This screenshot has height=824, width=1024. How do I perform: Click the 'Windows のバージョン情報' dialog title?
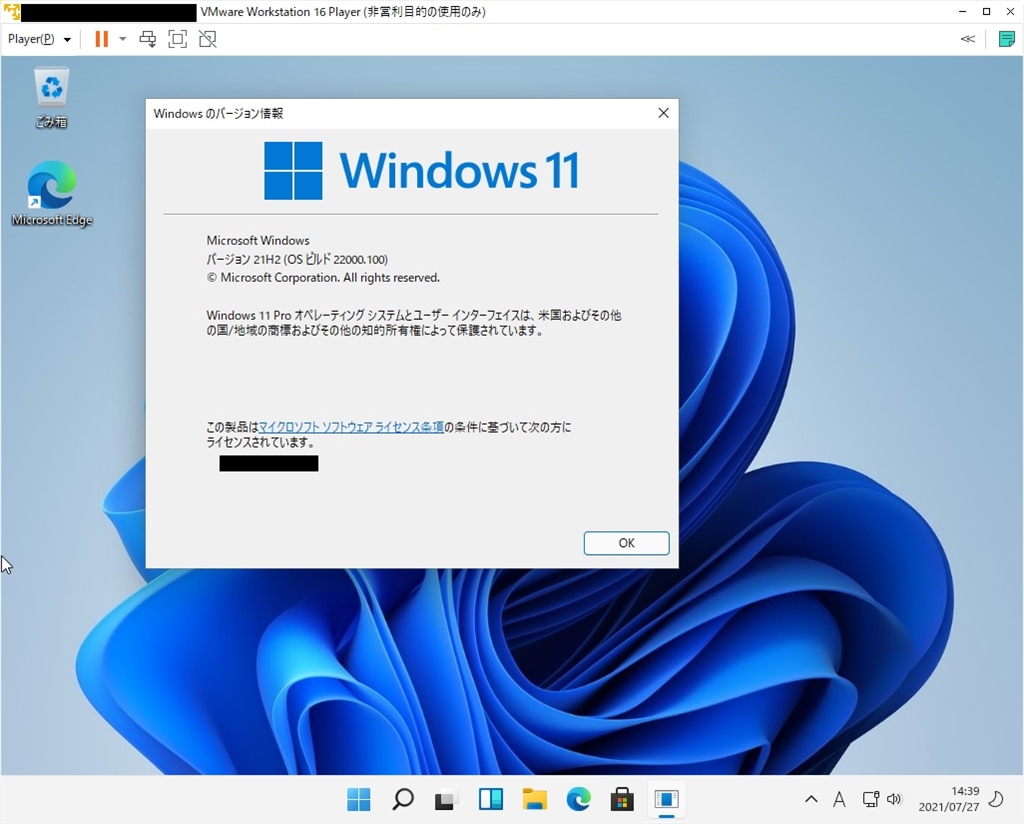218,114
